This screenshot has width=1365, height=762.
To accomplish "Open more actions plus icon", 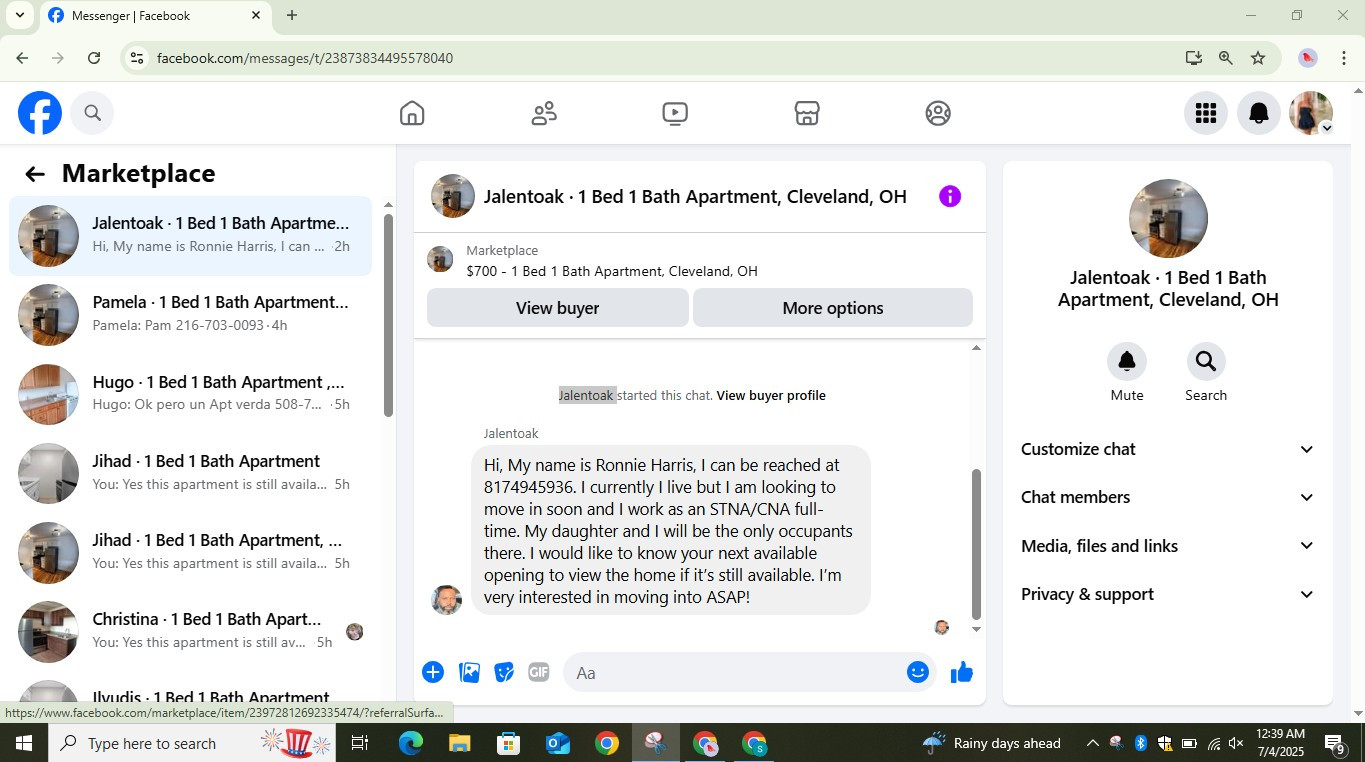I will click(433, 672).
